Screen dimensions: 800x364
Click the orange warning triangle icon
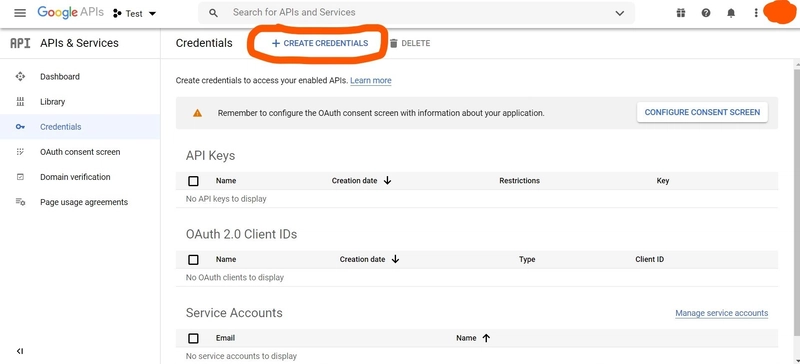tap(197, 113)
